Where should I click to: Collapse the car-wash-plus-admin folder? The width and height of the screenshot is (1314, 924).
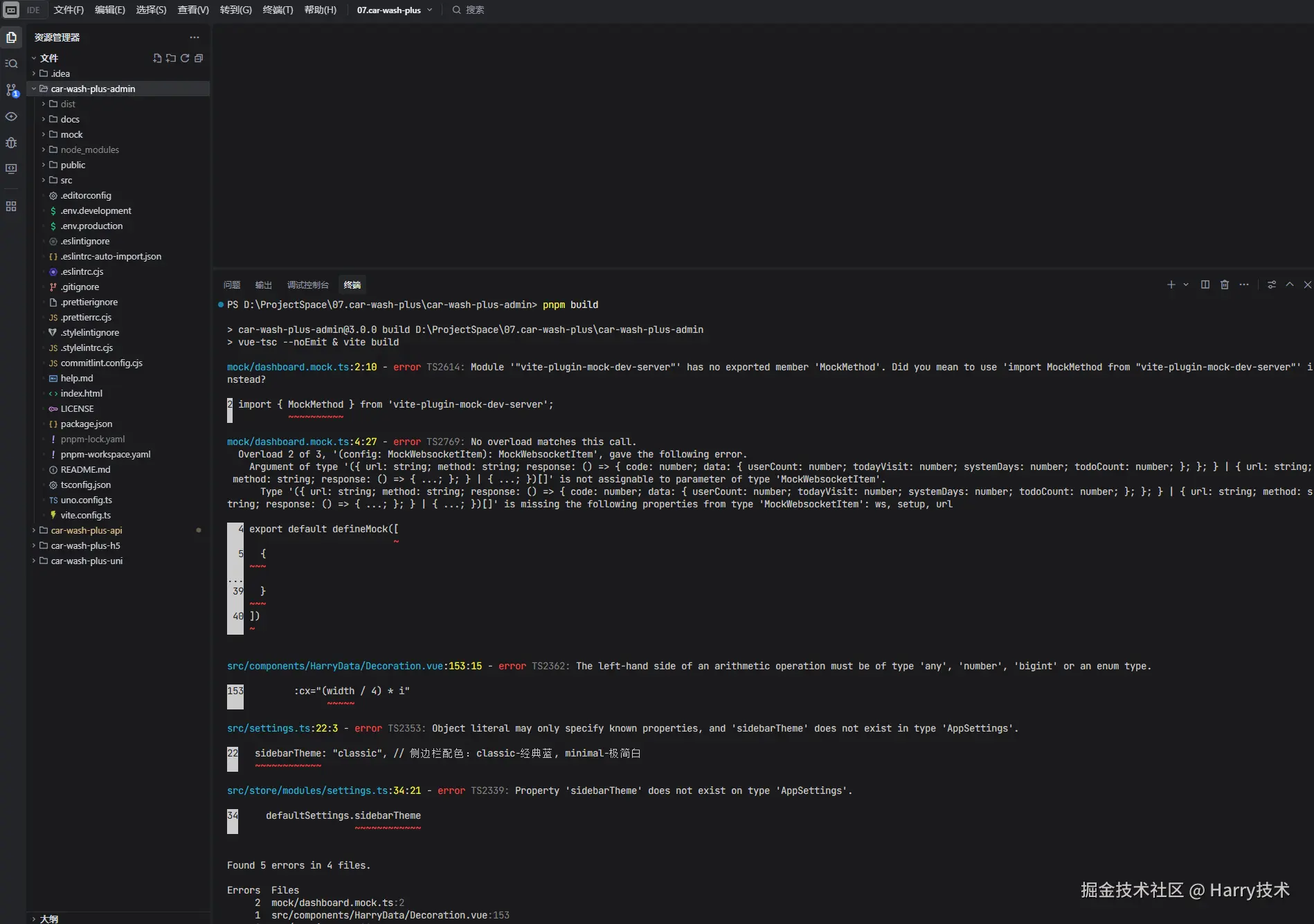[34, 89]
